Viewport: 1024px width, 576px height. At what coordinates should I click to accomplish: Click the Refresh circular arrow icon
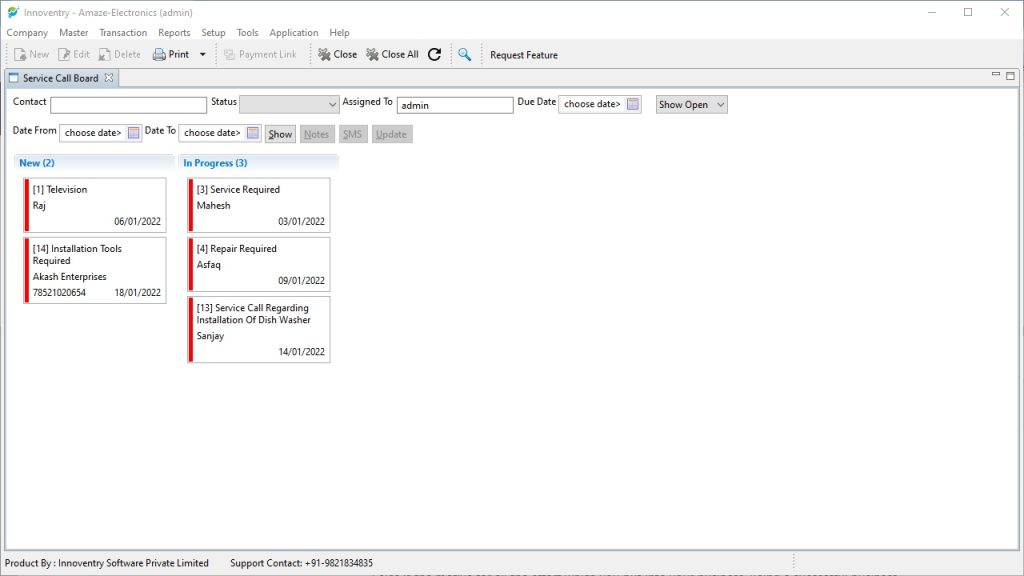coord(434,55)
